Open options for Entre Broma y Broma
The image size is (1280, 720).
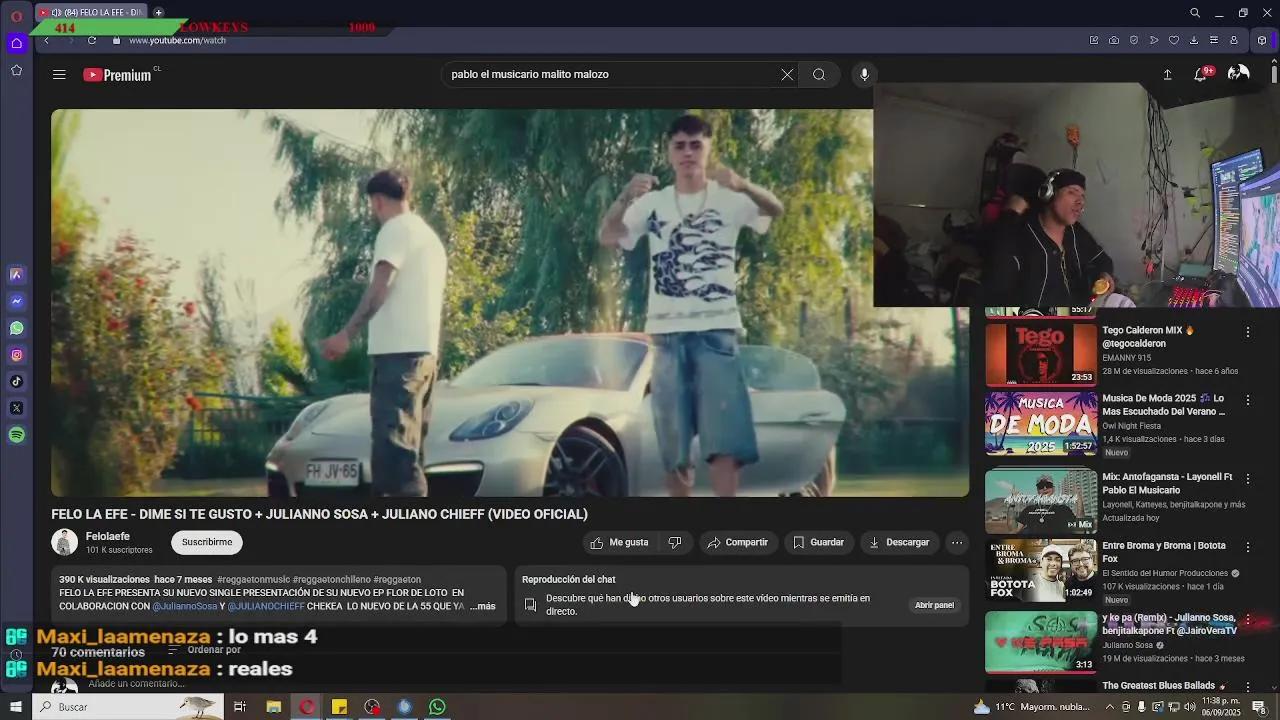click(1247, 547)
